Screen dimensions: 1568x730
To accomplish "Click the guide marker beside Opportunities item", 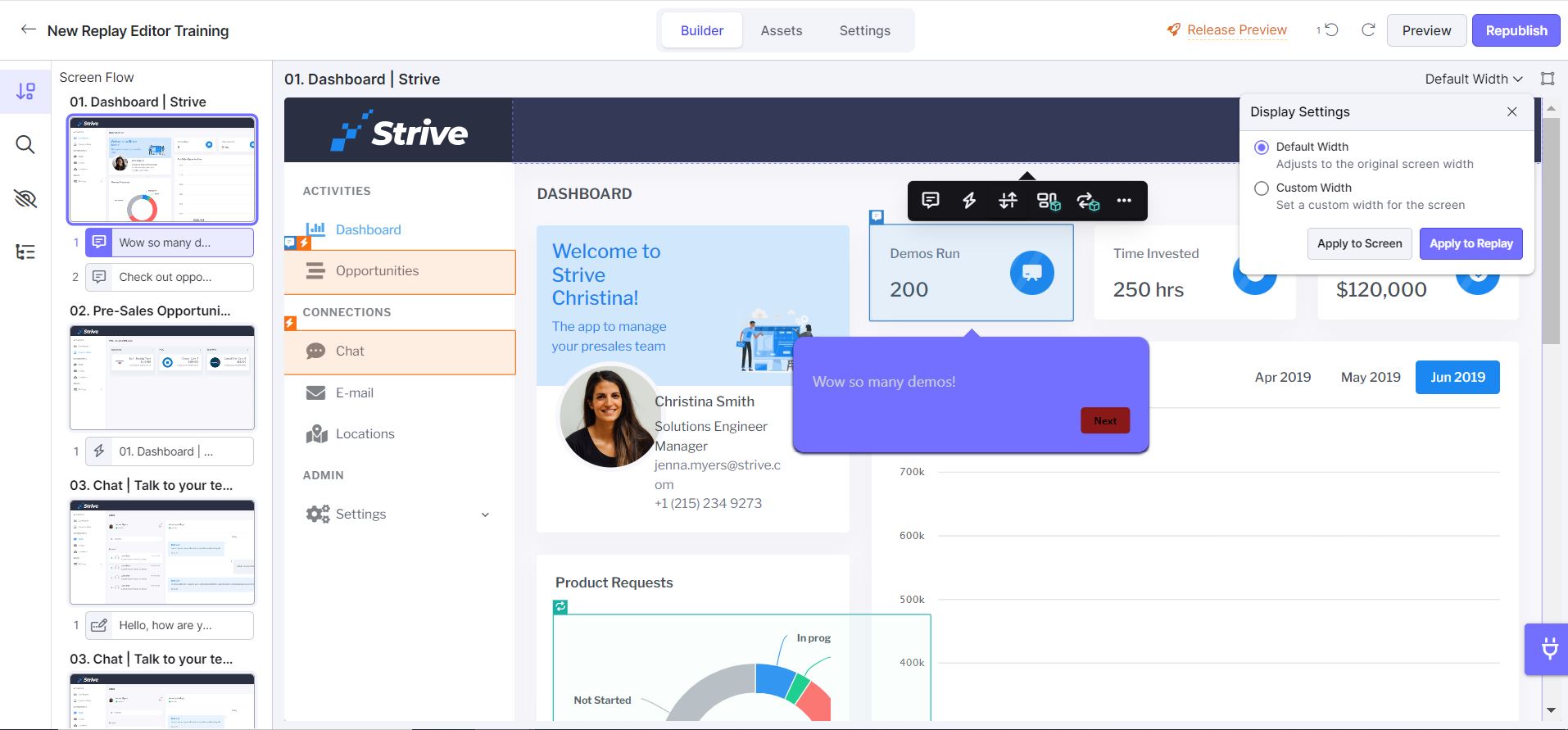I will [289, 243].
